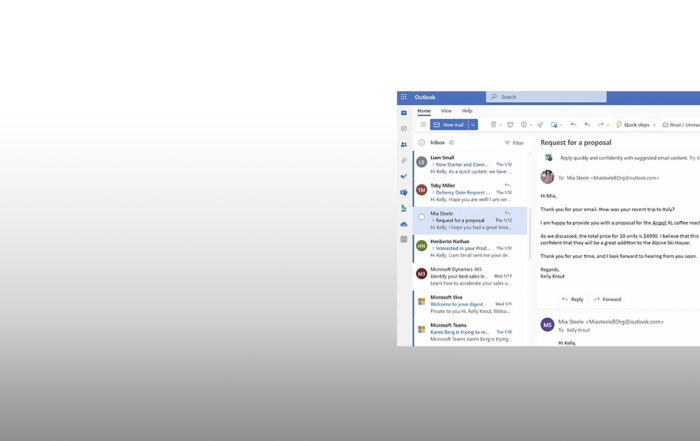Click the Viva Sales suggestion icon
This screenshot has width=700, height=441.
tap(549, 158)
